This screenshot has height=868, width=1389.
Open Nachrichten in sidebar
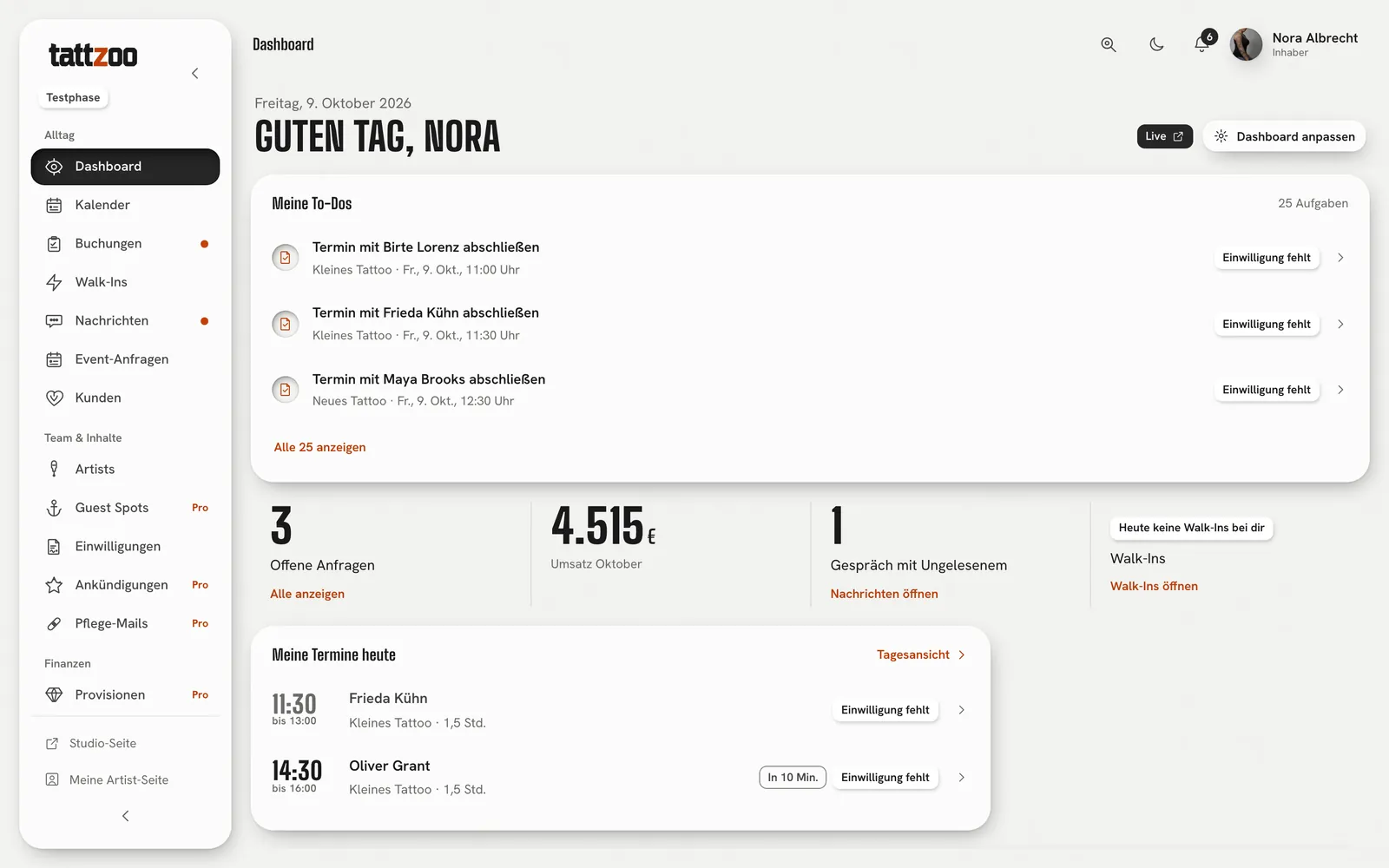(x=125, y=321)
